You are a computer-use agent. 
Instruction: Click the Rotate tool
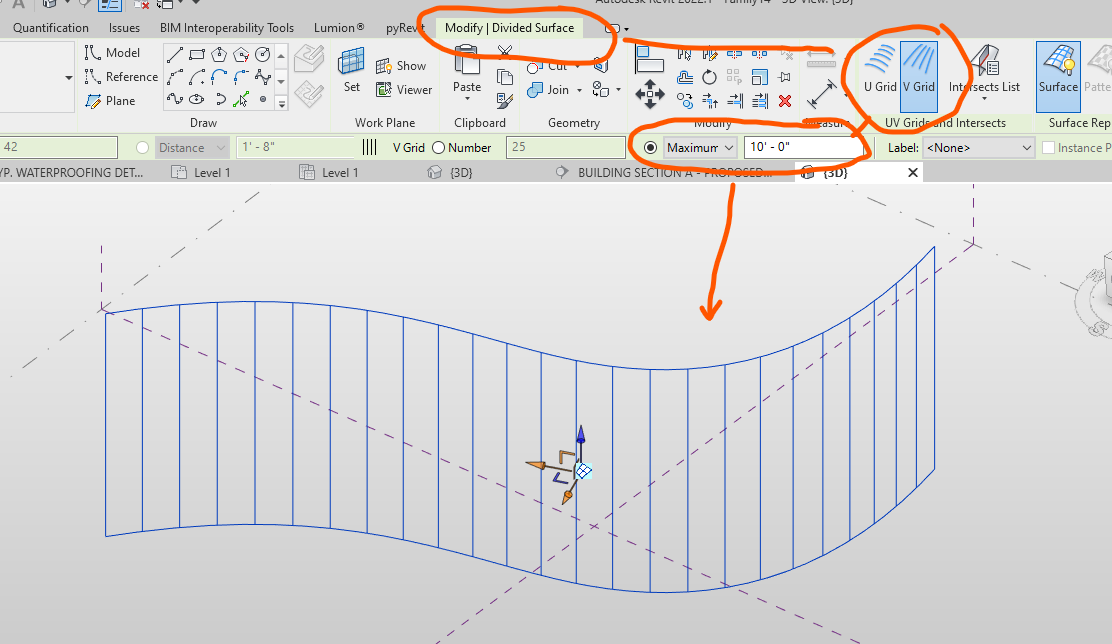pos(709,77)
